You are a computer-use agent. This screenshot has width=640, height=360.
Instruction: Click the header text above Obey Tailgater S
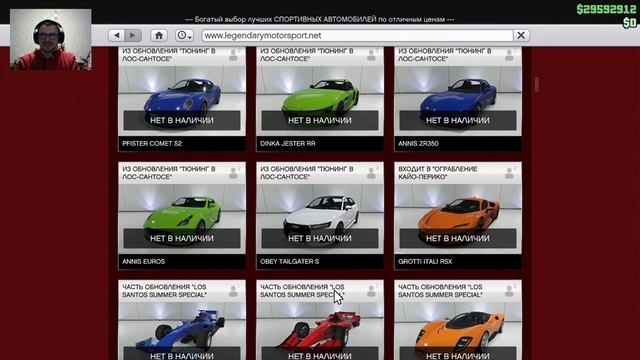307,173
